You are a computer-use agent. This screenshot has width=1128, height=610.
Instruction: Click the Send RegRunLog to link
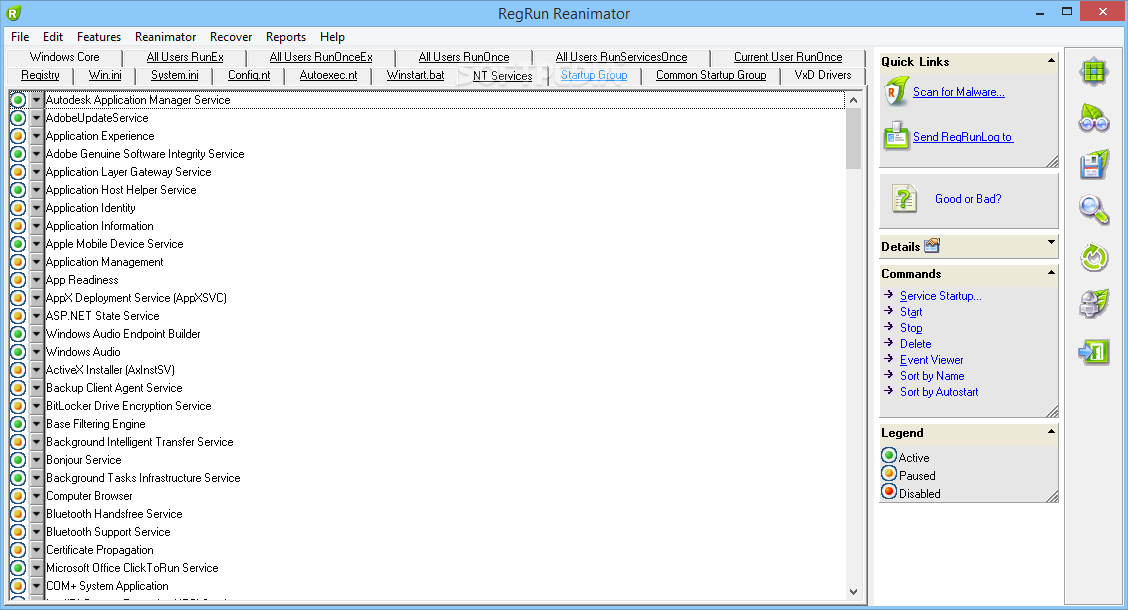pyautogui.click(x=963, y=137)
